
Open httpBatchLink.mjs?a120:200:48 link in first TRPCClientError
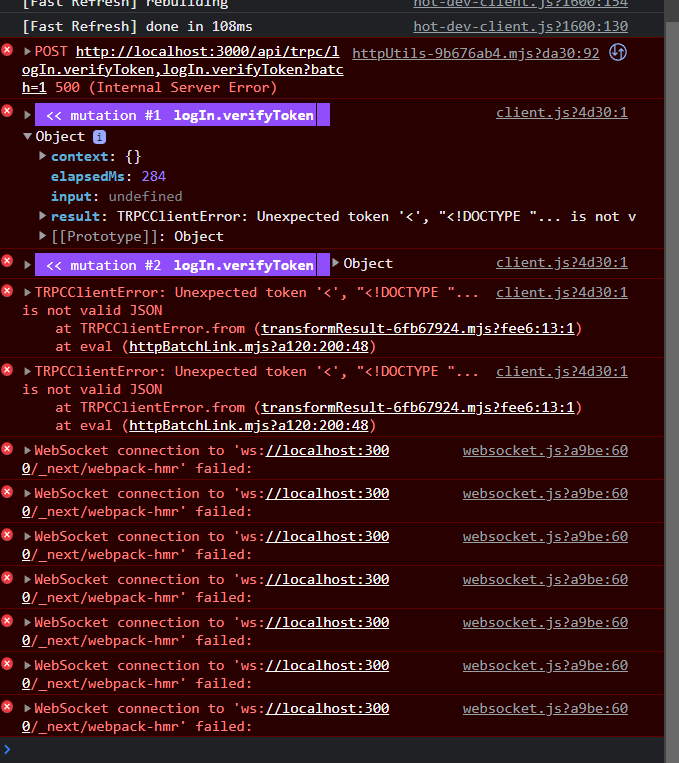(249, 346)
